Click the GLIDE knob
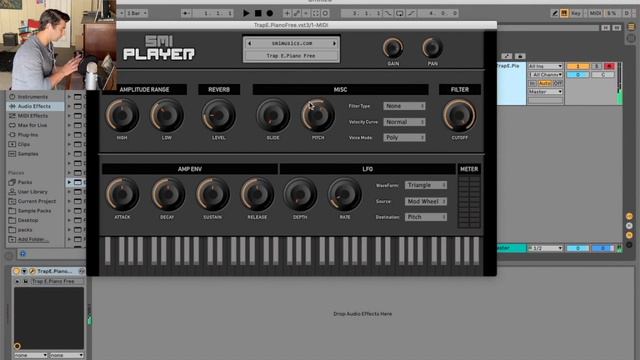Screen dimensions: 640x360 pyautogui.click(x=273, y=116)
